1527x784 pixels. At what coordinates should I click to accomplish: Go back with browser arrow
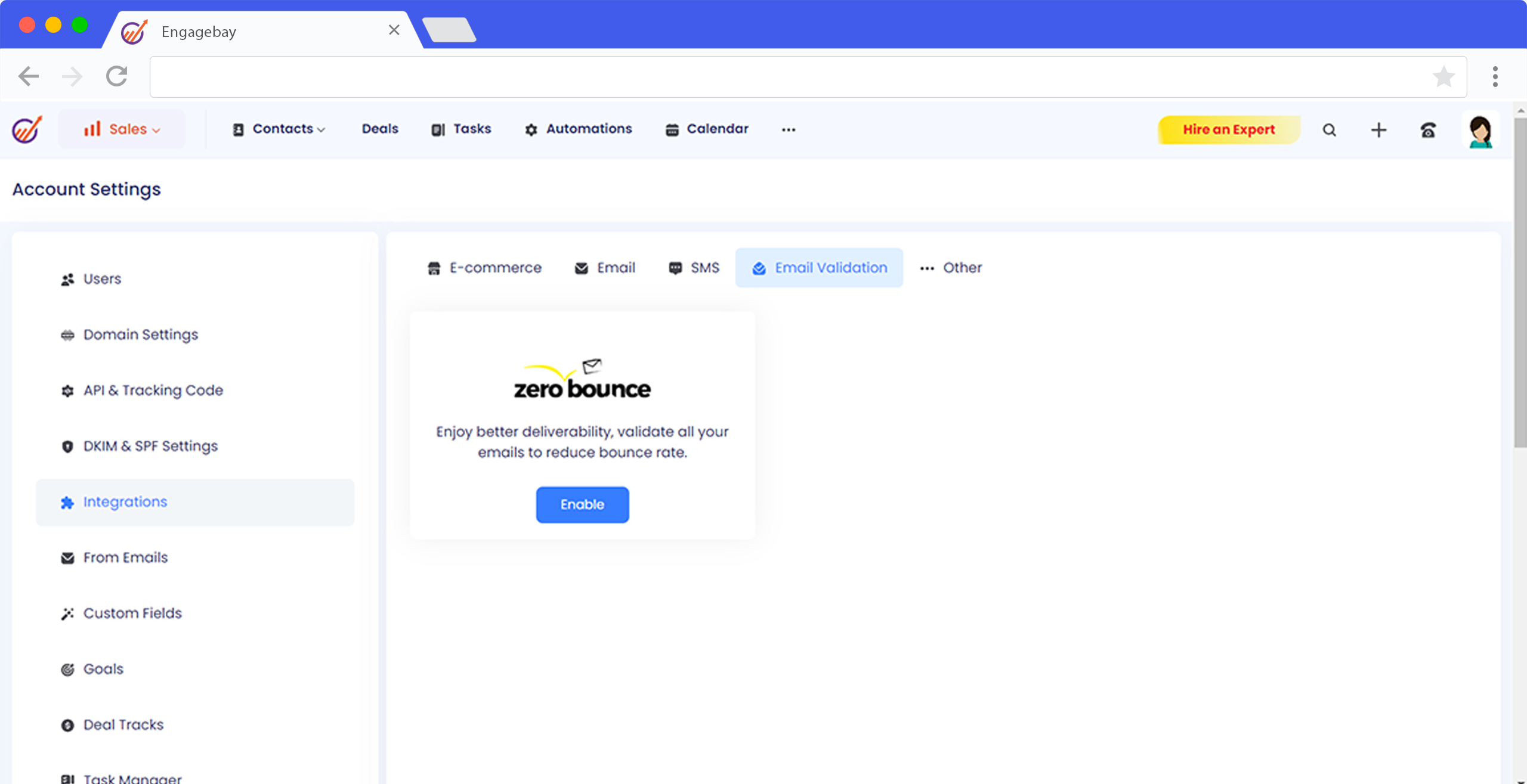(29, 76)
